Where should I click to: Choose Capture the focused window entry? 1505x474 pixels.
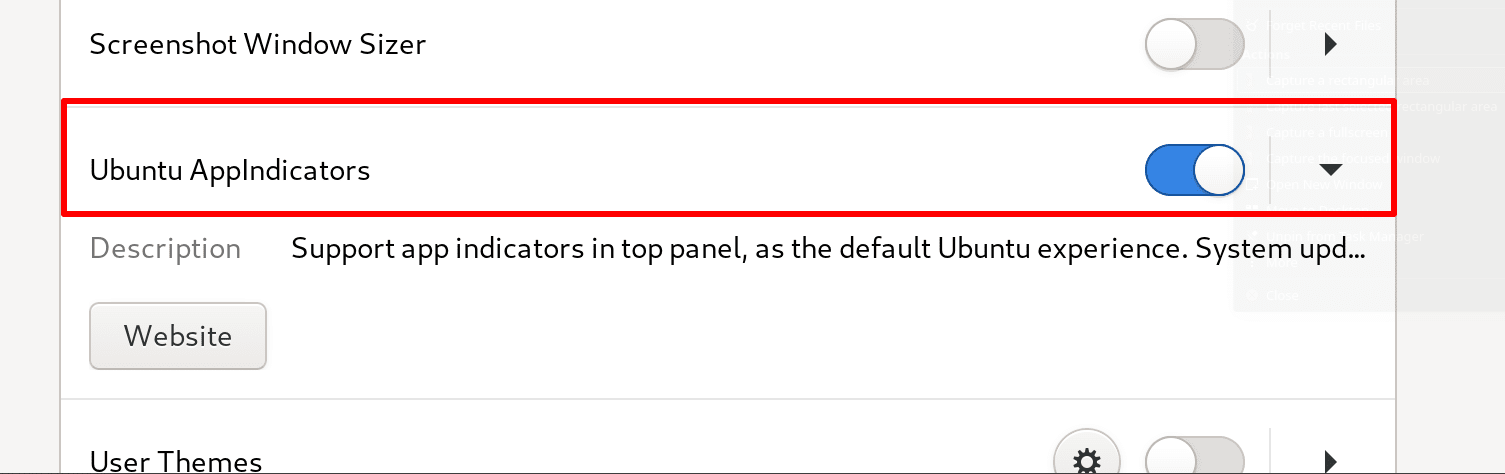pos(1352,158)
